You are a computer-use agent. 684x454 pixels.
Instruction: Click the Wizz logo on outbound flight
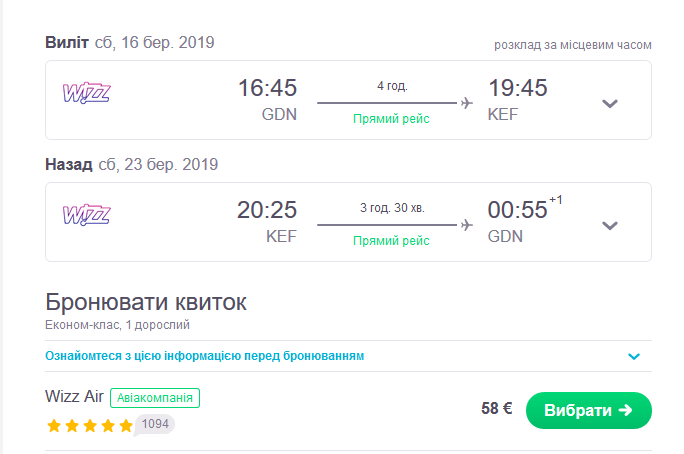coord(86,93)
